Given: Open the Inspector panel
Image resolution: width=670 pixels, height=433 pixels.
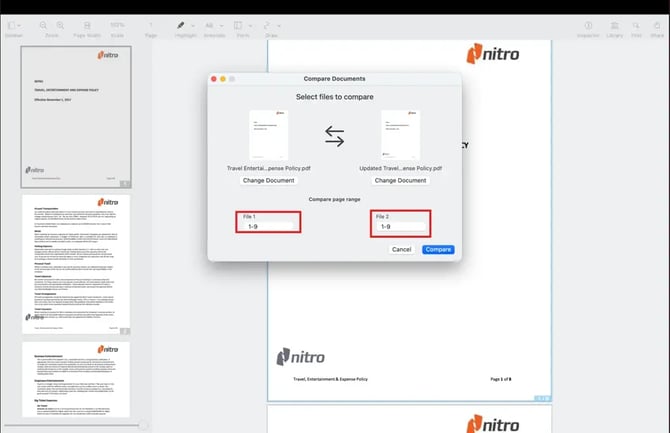Looking at the screenshot, I should click(x=588, y=26).
